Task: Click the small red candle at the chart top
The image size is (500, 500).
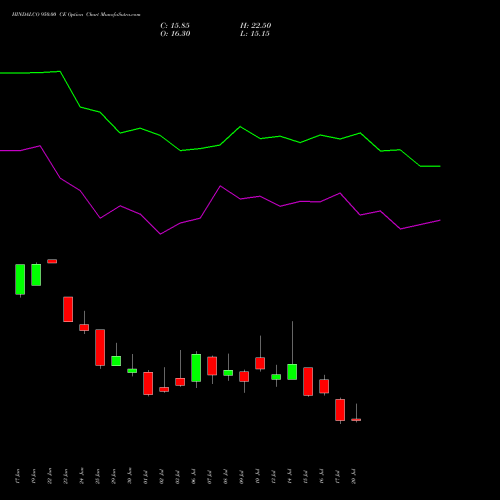Action: click(x=52, y=261)
